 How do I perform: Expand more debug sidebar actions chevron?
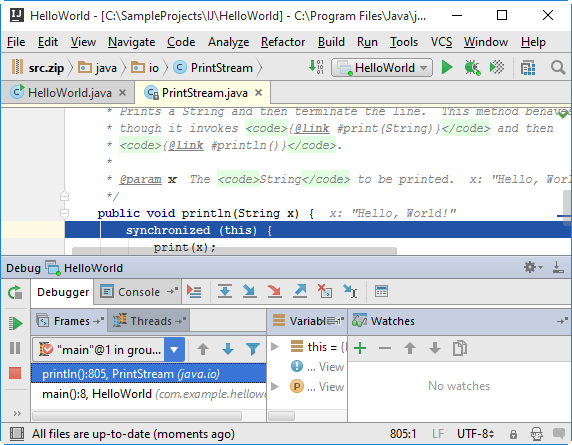point(17,413)
